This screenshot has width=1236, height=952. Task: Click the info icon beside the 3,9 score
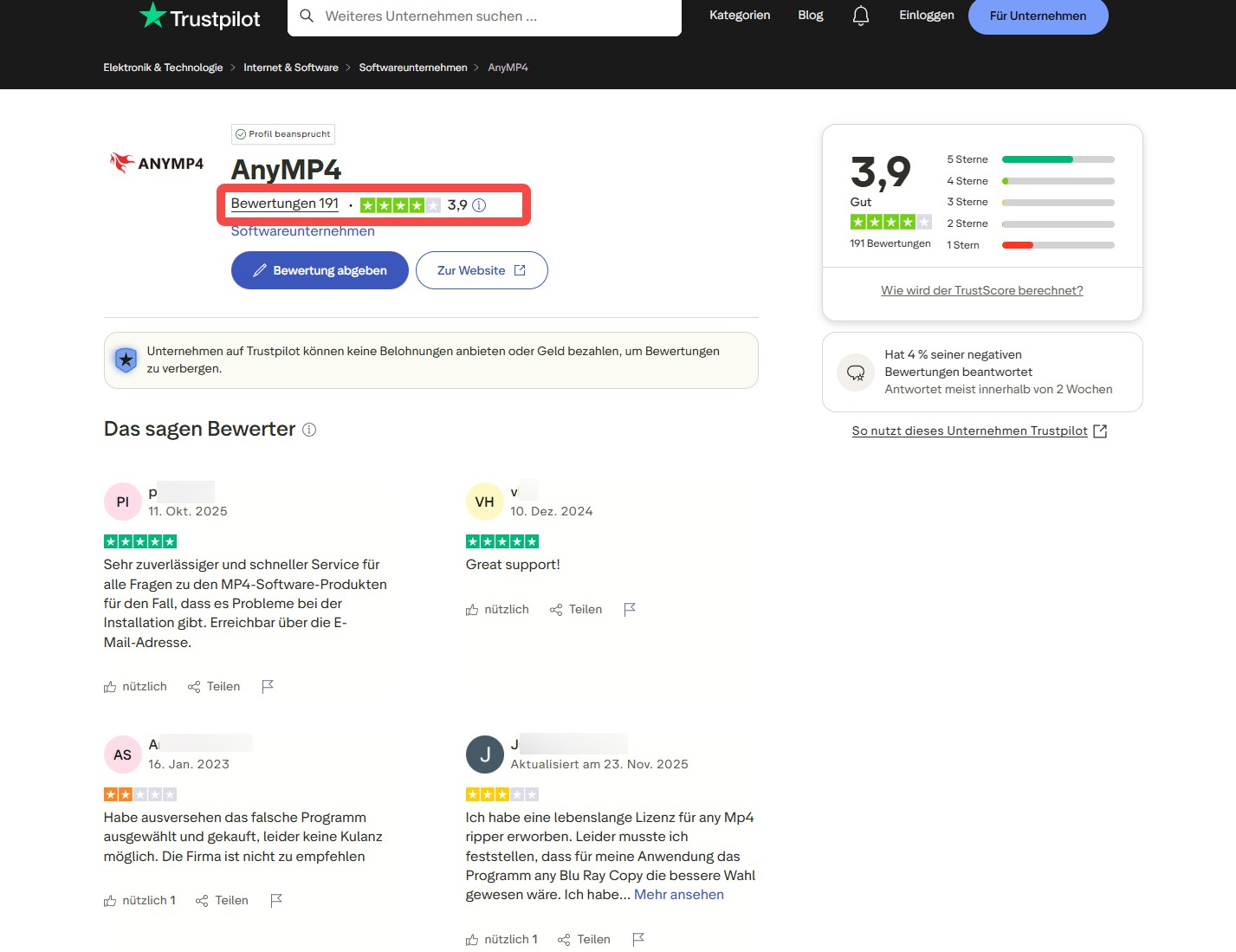(x=479, y=205)
